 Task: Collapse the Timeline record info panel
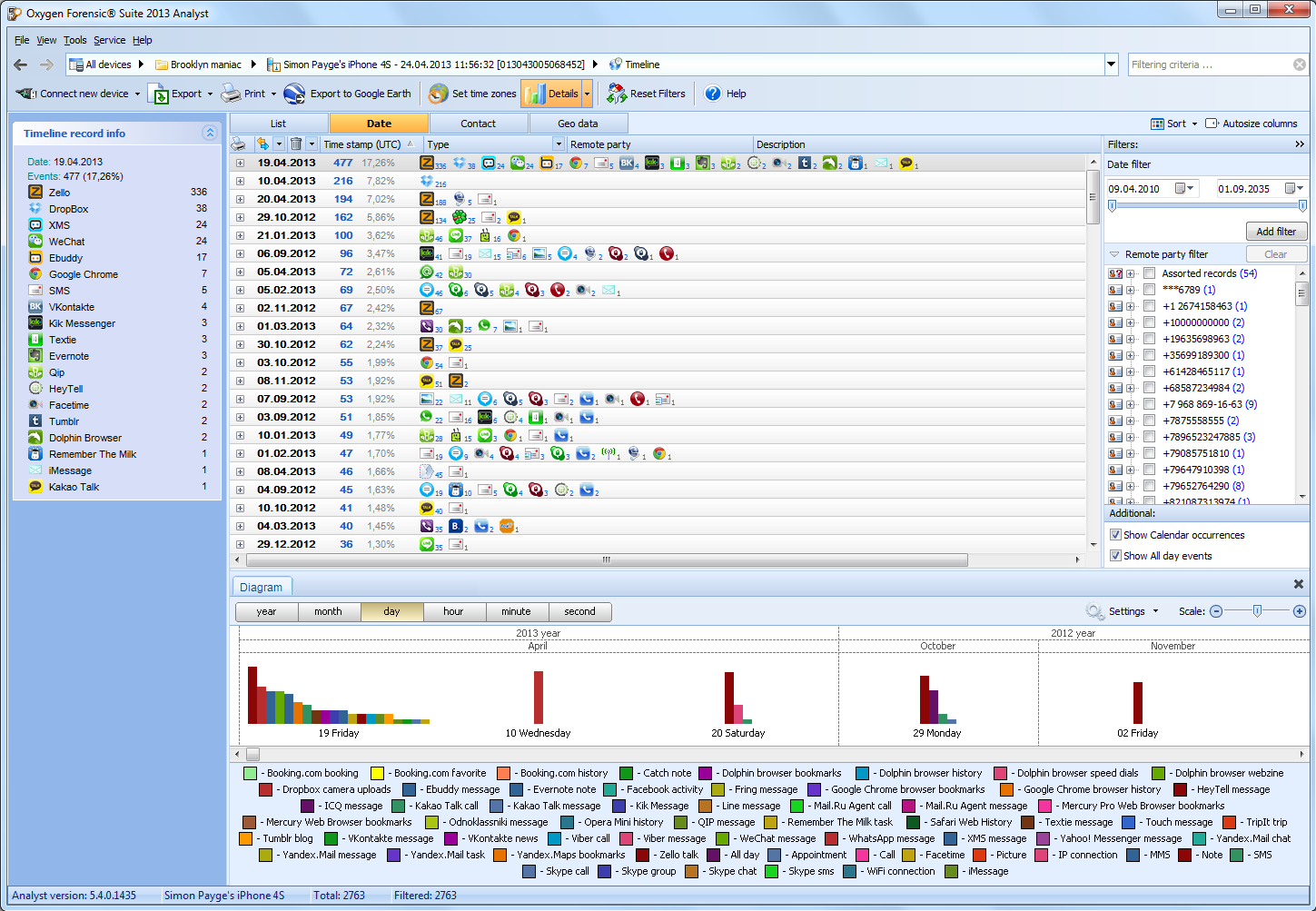210,133
